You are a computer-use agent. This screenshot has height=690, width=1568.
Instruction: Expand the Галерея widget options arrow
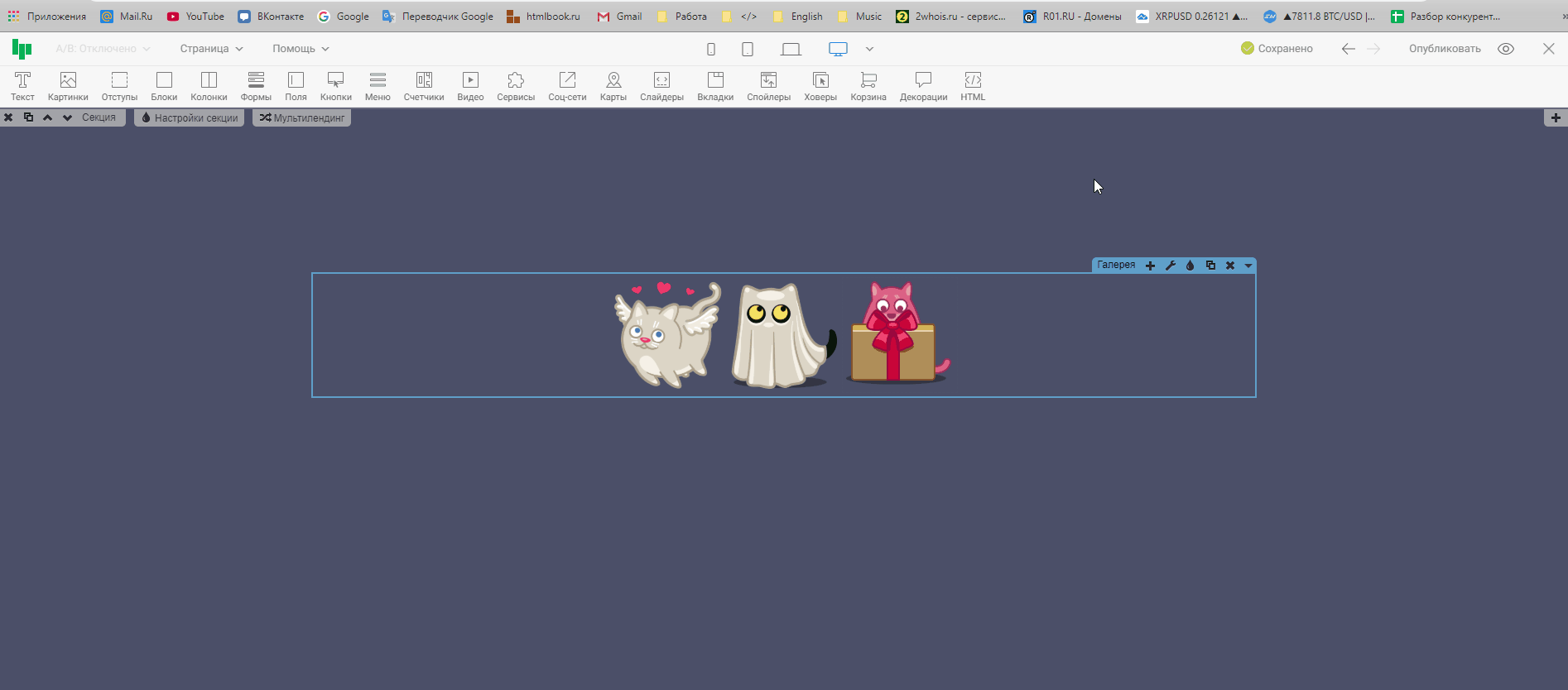pyautogui.click(x=1248, y=266)
